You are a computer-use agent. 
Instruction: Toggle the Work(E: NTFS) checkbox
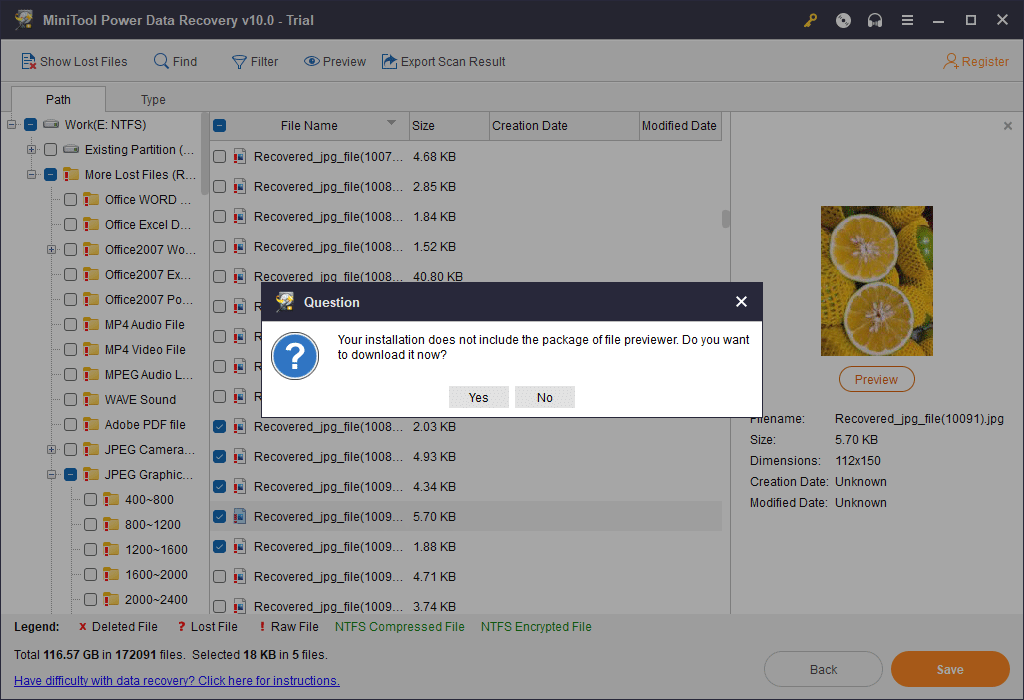point(31,124)
